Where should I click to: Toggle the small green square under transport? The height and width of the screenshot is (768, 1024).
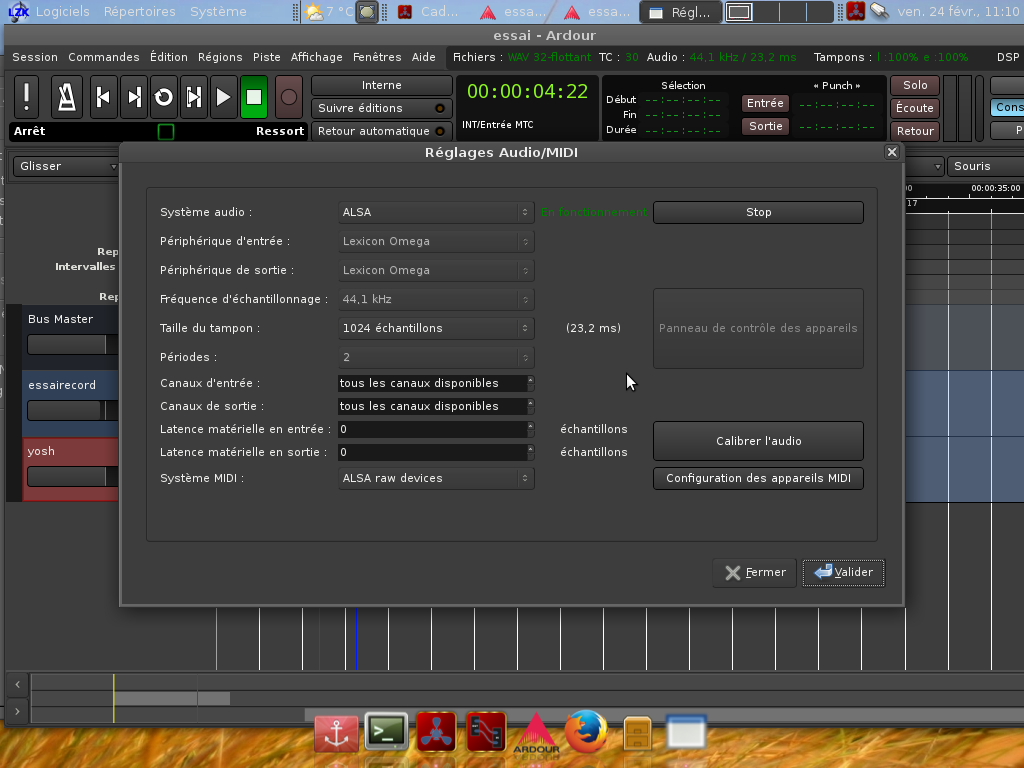coord(166,132)
